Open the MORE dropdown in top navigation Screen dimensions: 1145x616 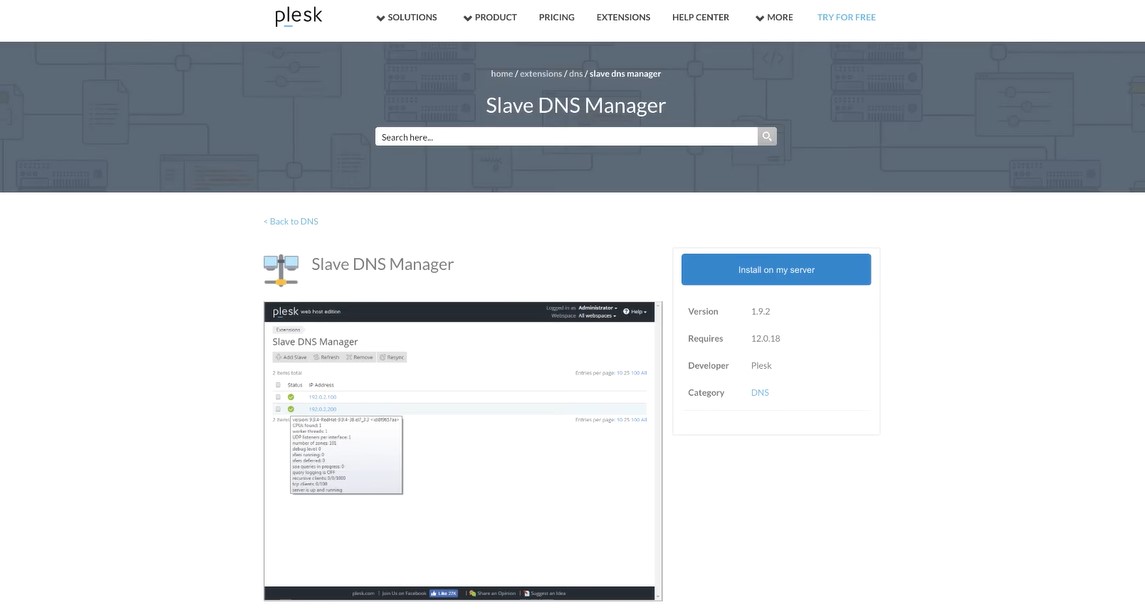click(774, 16)
